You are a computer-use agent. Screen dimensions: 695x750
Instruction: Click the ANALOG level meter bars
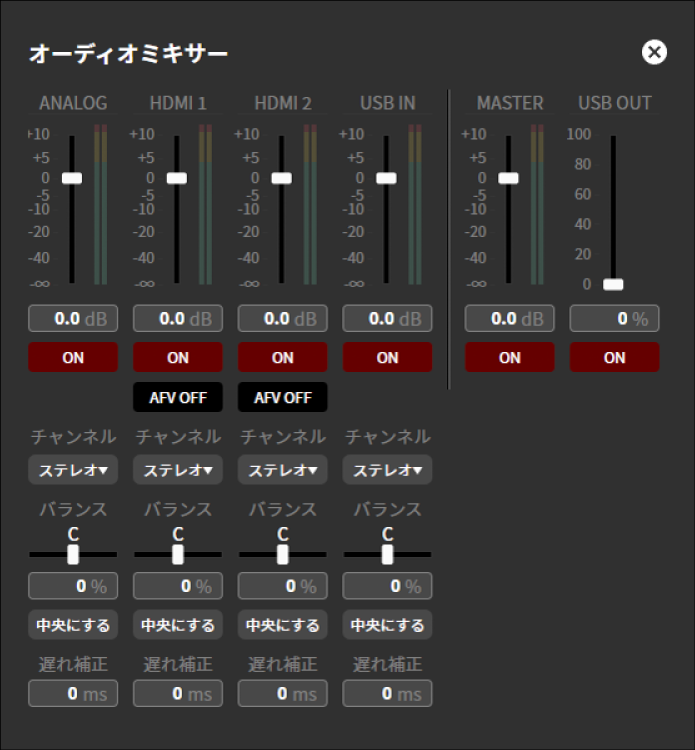click(100, 205)
